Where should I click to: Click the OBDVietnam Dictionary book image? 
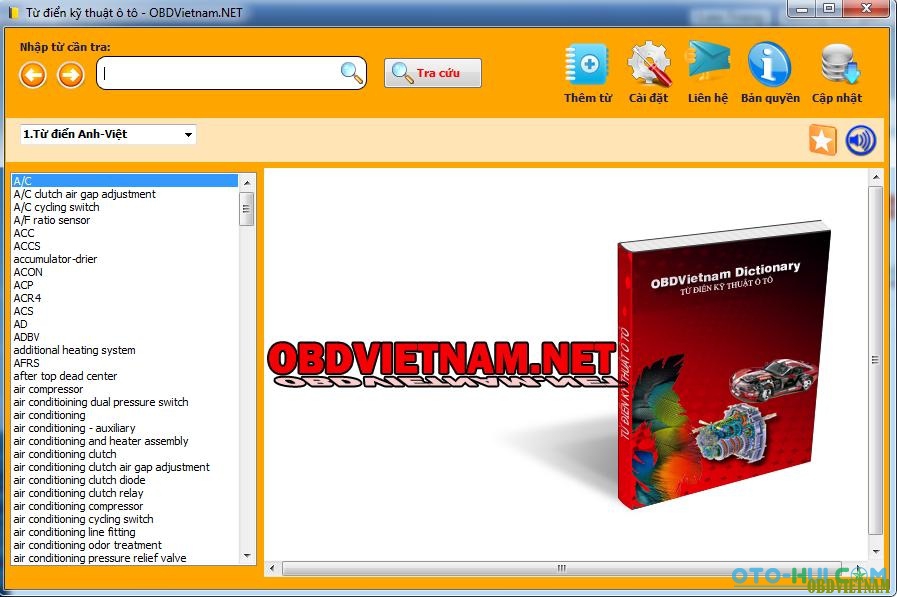pyautogui.click(x=724, y=366)
